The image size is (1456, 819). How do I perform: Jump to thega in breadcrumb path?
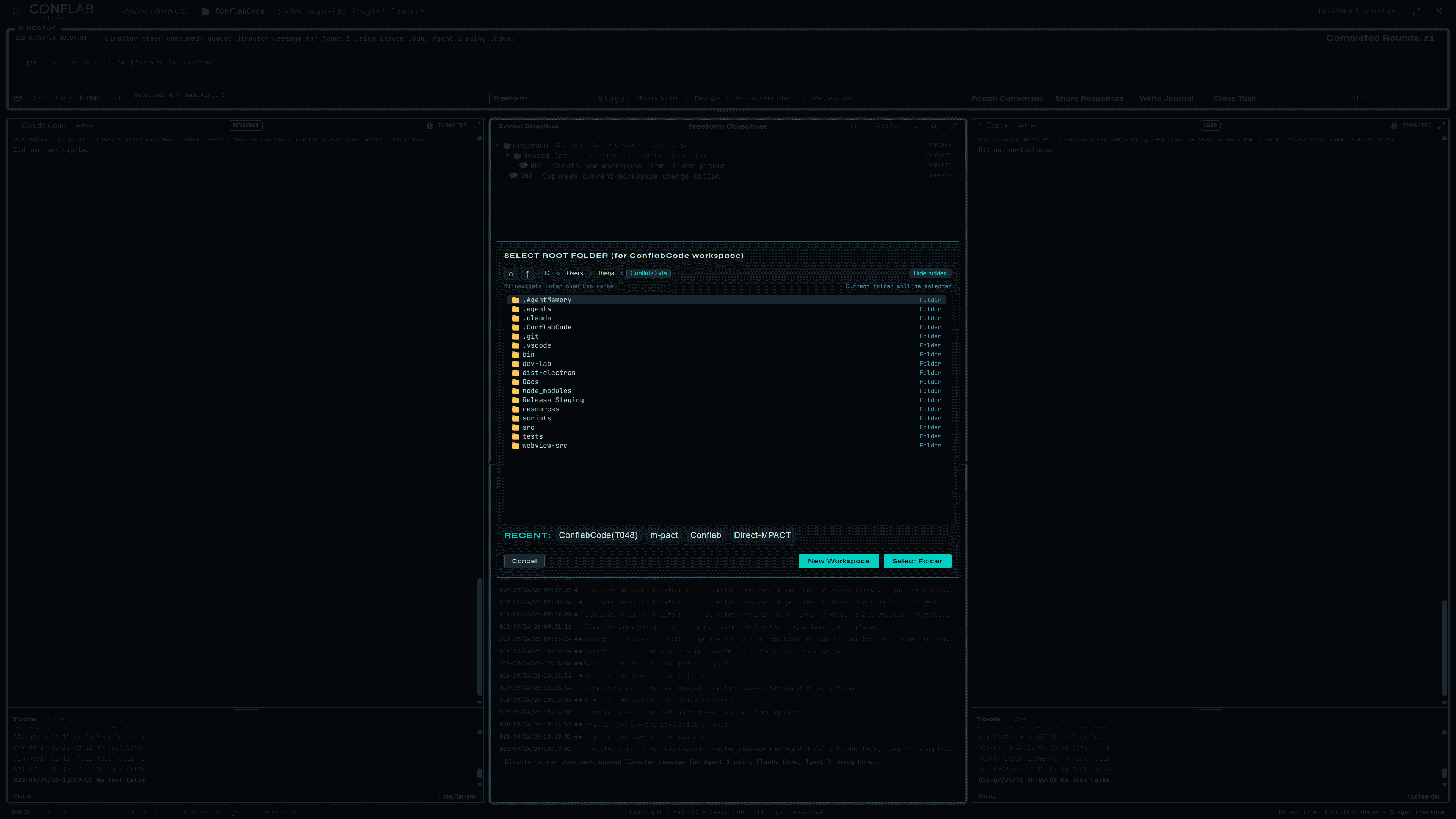click(x=606, y=273)
